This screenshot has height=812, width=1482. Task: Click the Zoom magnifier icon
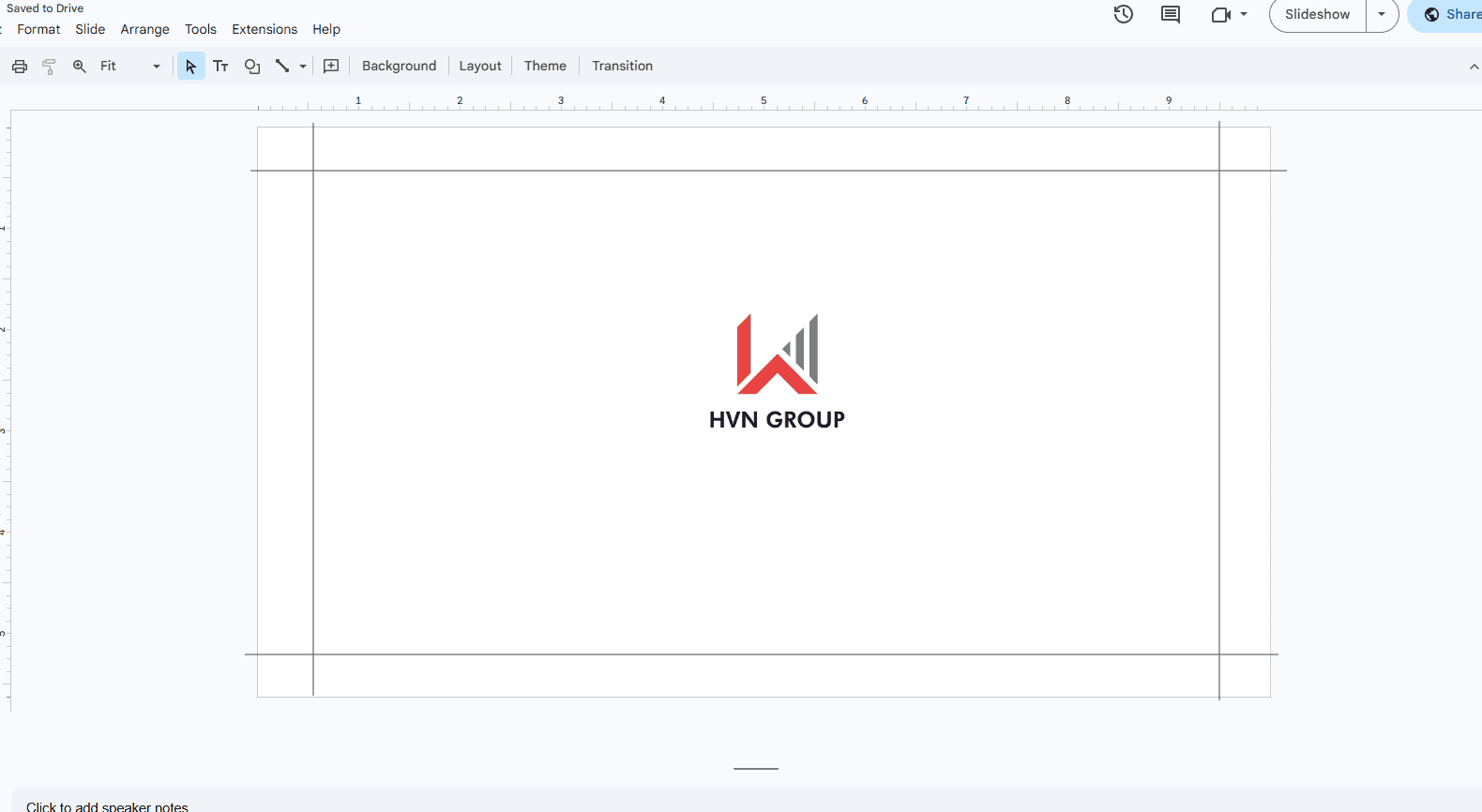[x=80, y=67]
